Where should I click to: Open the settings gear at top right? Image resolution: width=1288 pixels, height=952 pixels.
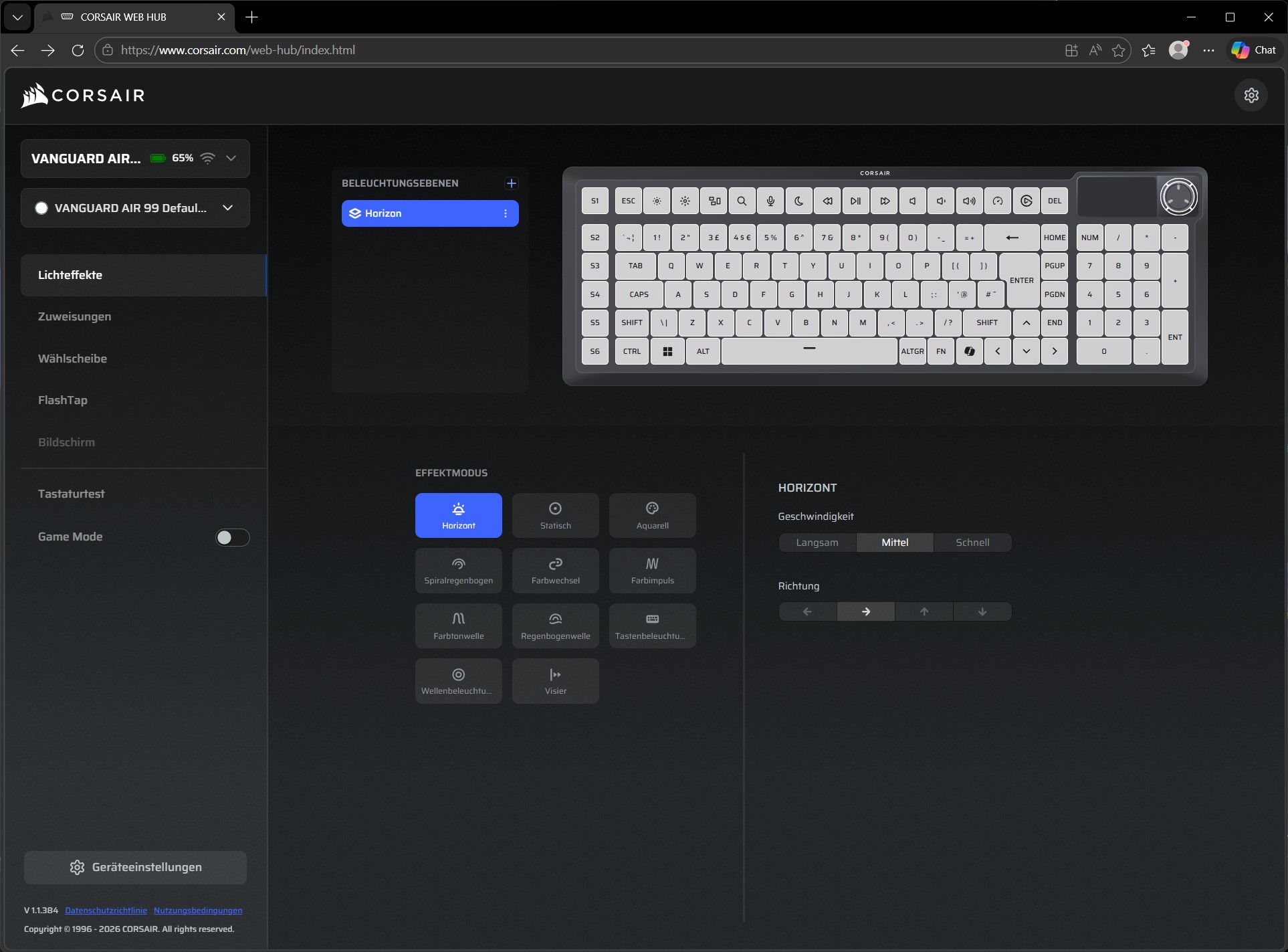[1251, 96]
